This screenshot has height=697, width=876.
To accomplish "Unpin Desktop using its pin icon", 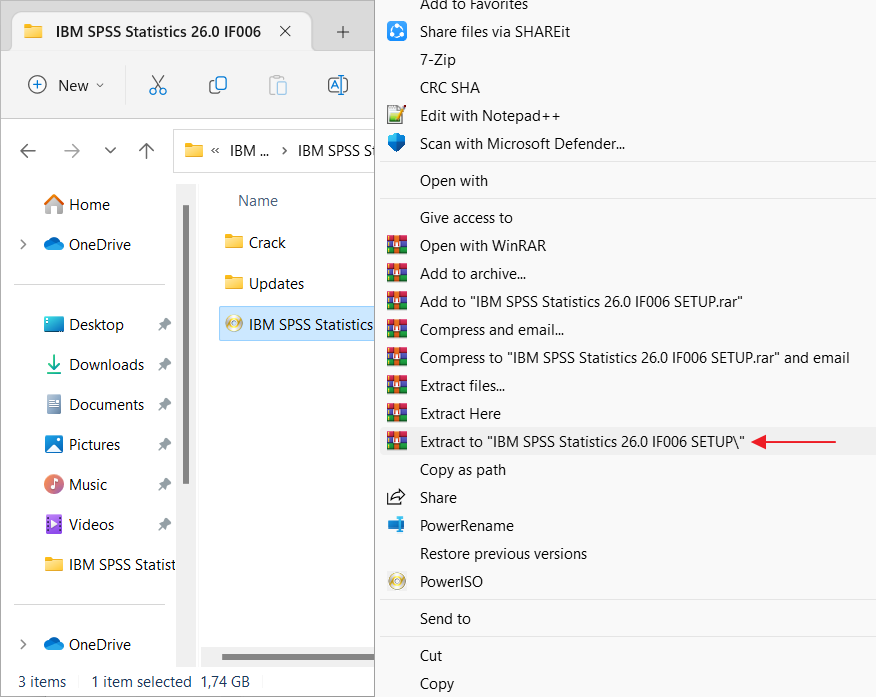I will pyautogui.click(x=164, y=324).
